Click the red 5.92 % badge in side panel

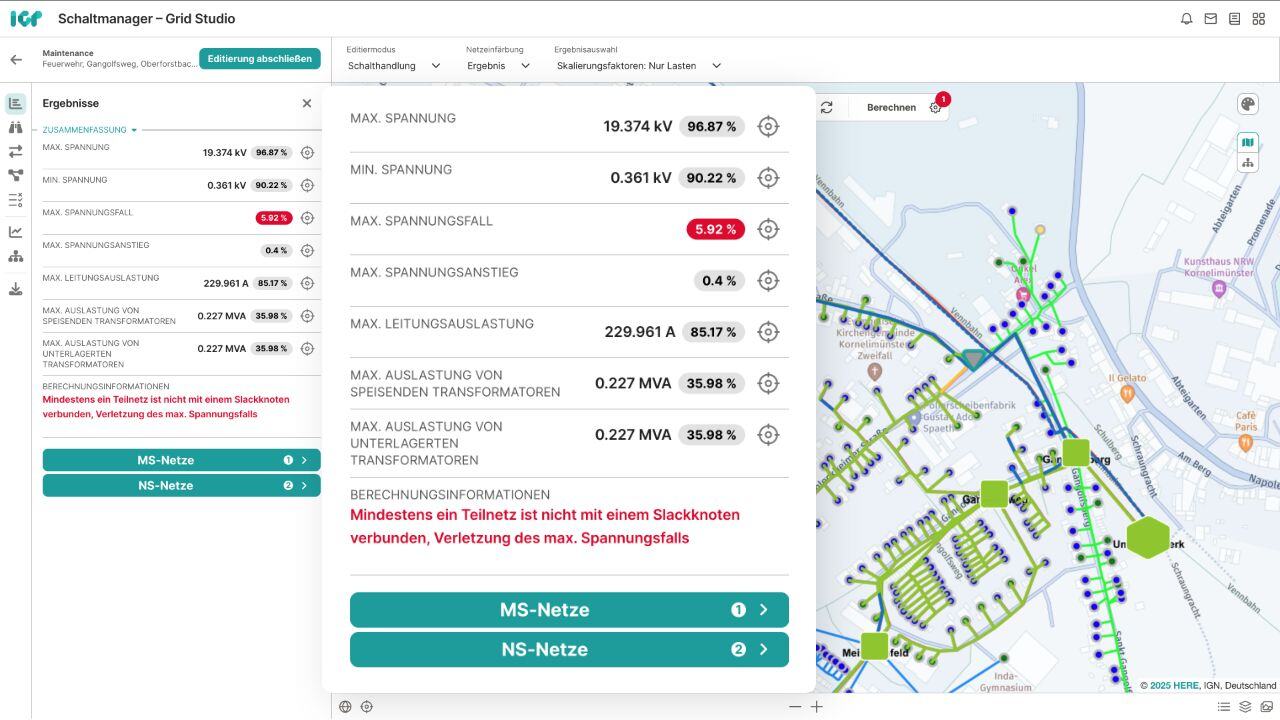click(x=273, y=217)
